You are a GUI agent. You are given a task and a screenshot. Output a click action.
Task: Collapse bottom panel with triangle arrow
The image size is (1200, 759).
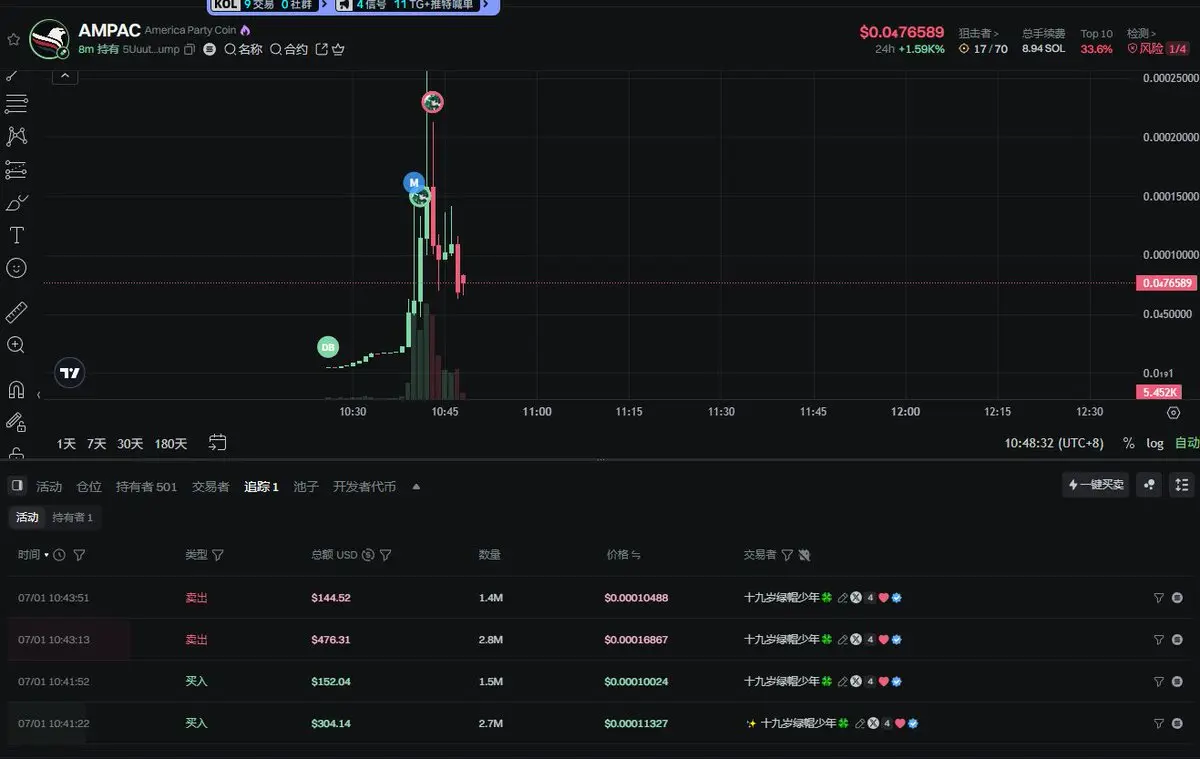[x=416, y=487]
